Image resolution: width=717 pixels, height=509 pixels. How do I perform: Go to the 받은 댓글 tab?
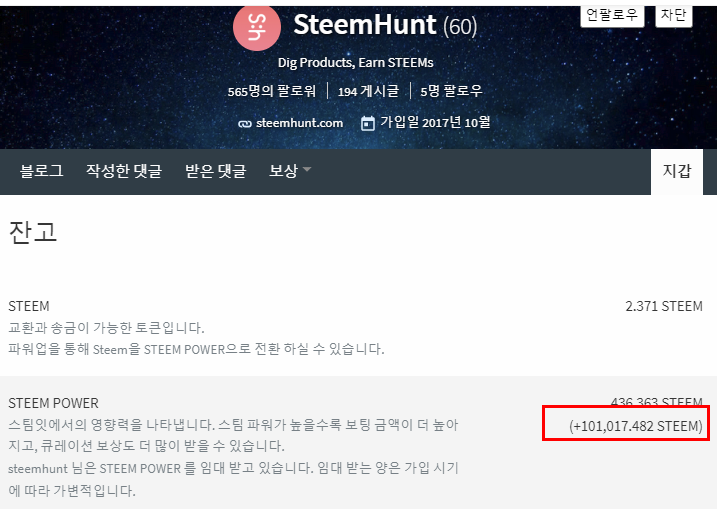click(215, 171)
